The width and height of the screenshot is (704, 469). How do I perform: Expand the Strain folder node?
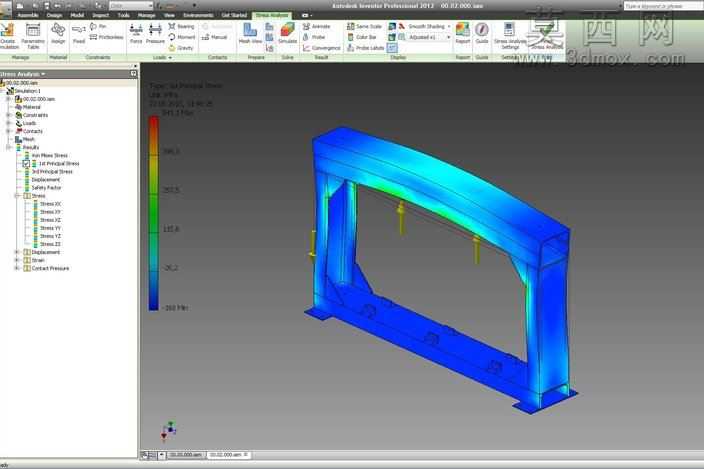coord(17,260)
